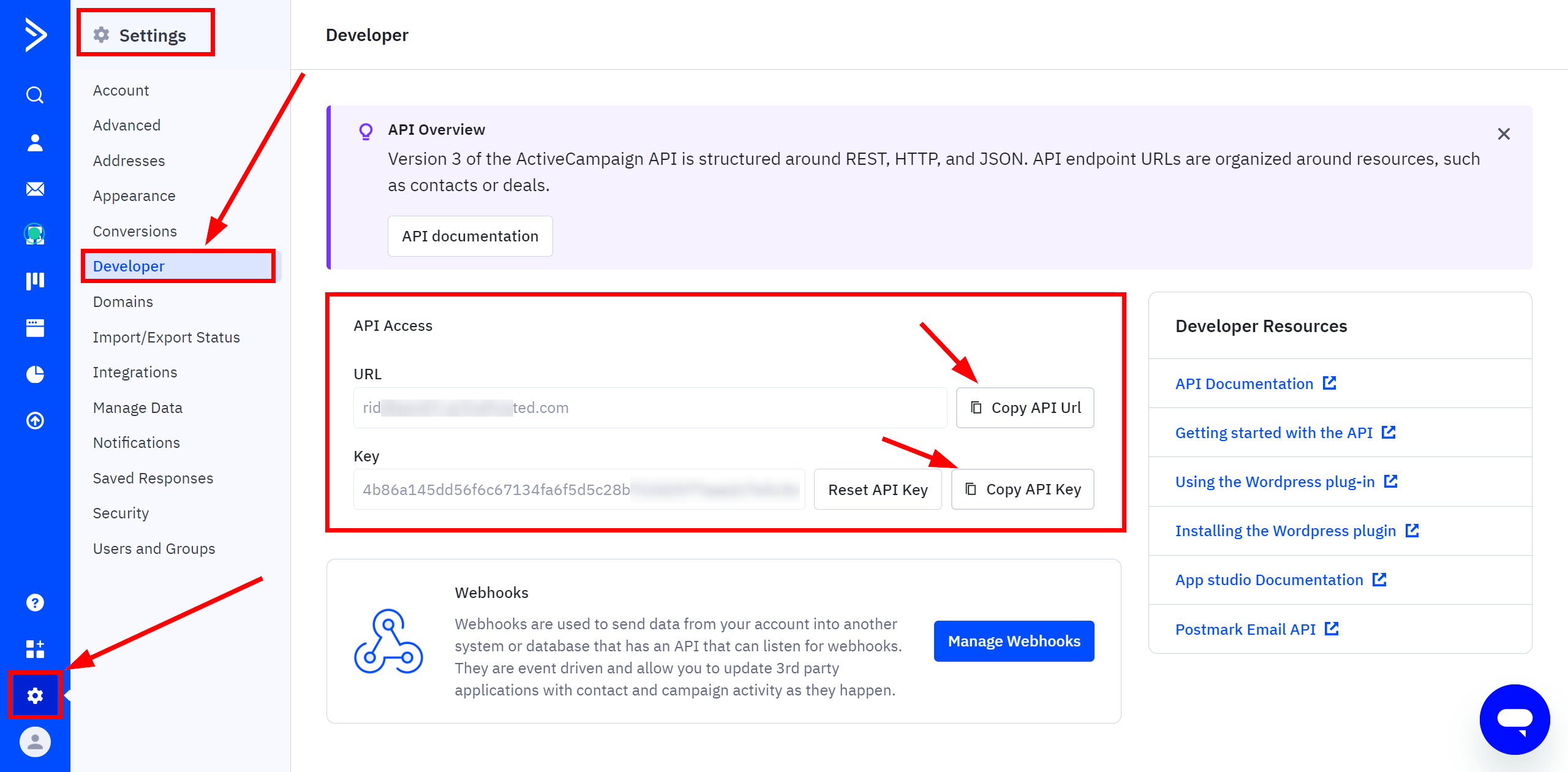Open Addresses settings page
The width and height of the screenshot is (1568, 772).
coord(129,161)
